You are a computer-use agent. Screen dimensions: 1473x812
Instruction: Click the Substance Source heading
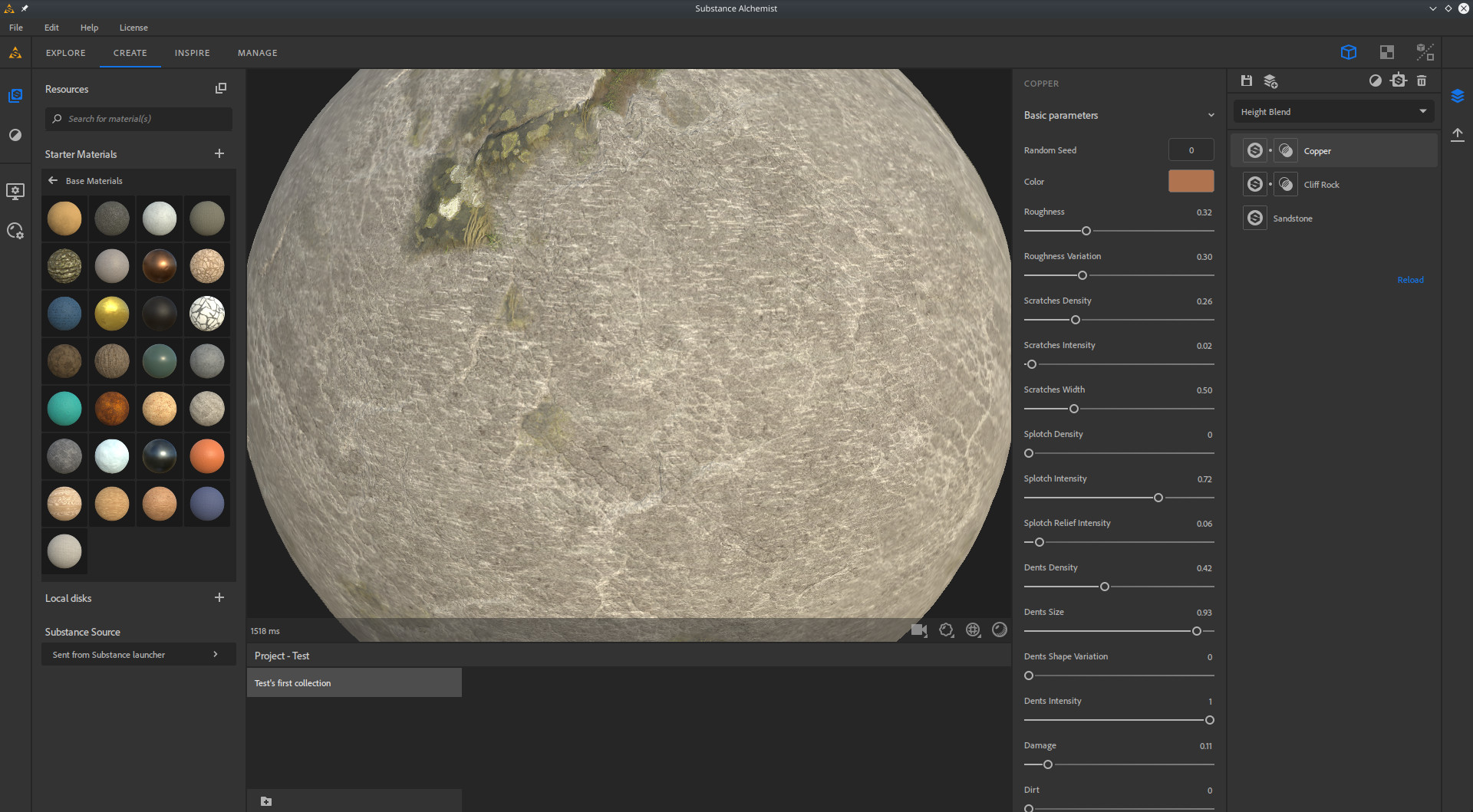(x=83, y=632)
